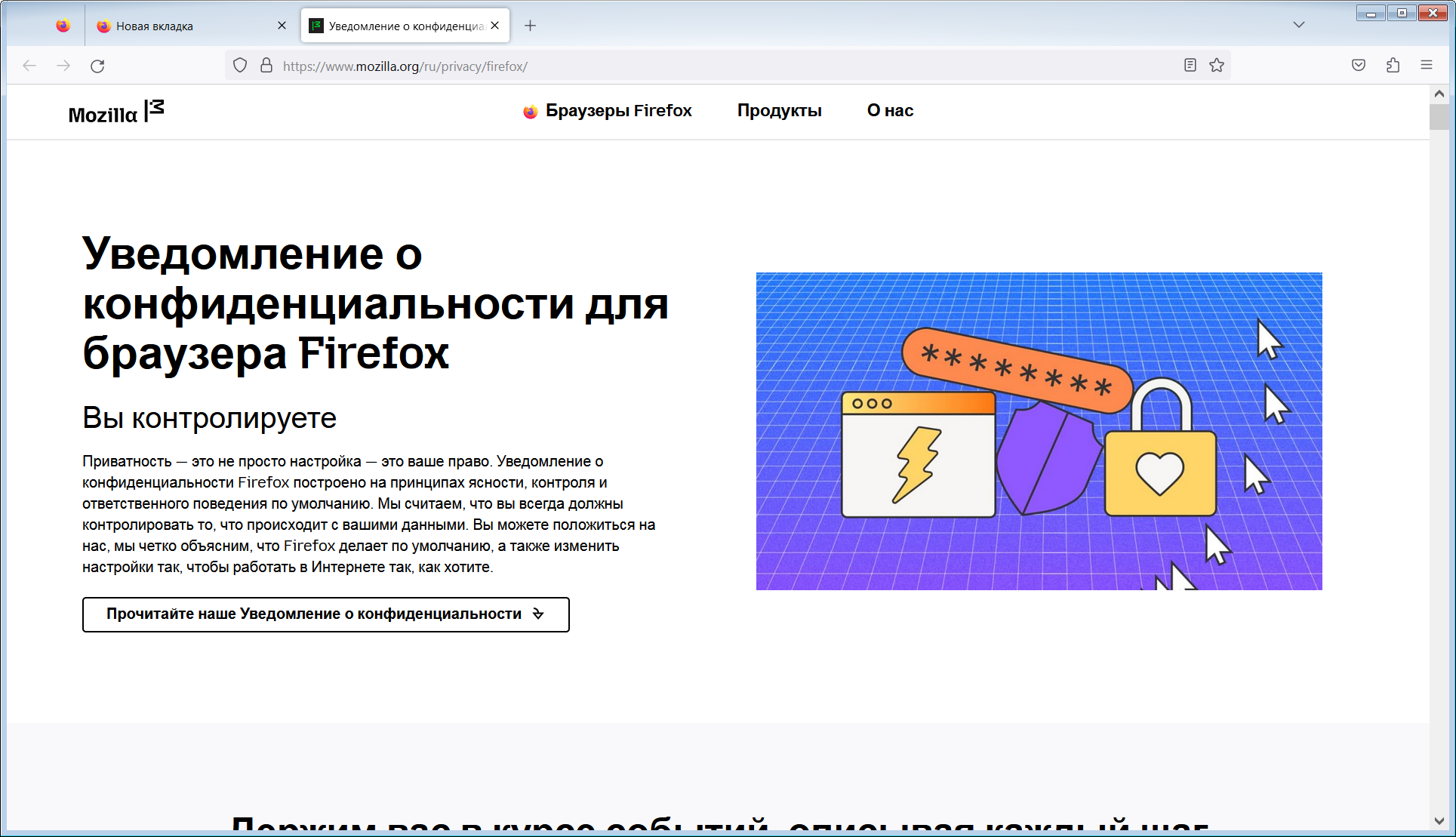Toggle Reader View icon in address bar
The width and height of the screenshot is (1456, 837).
click(x=1190, y=66)
